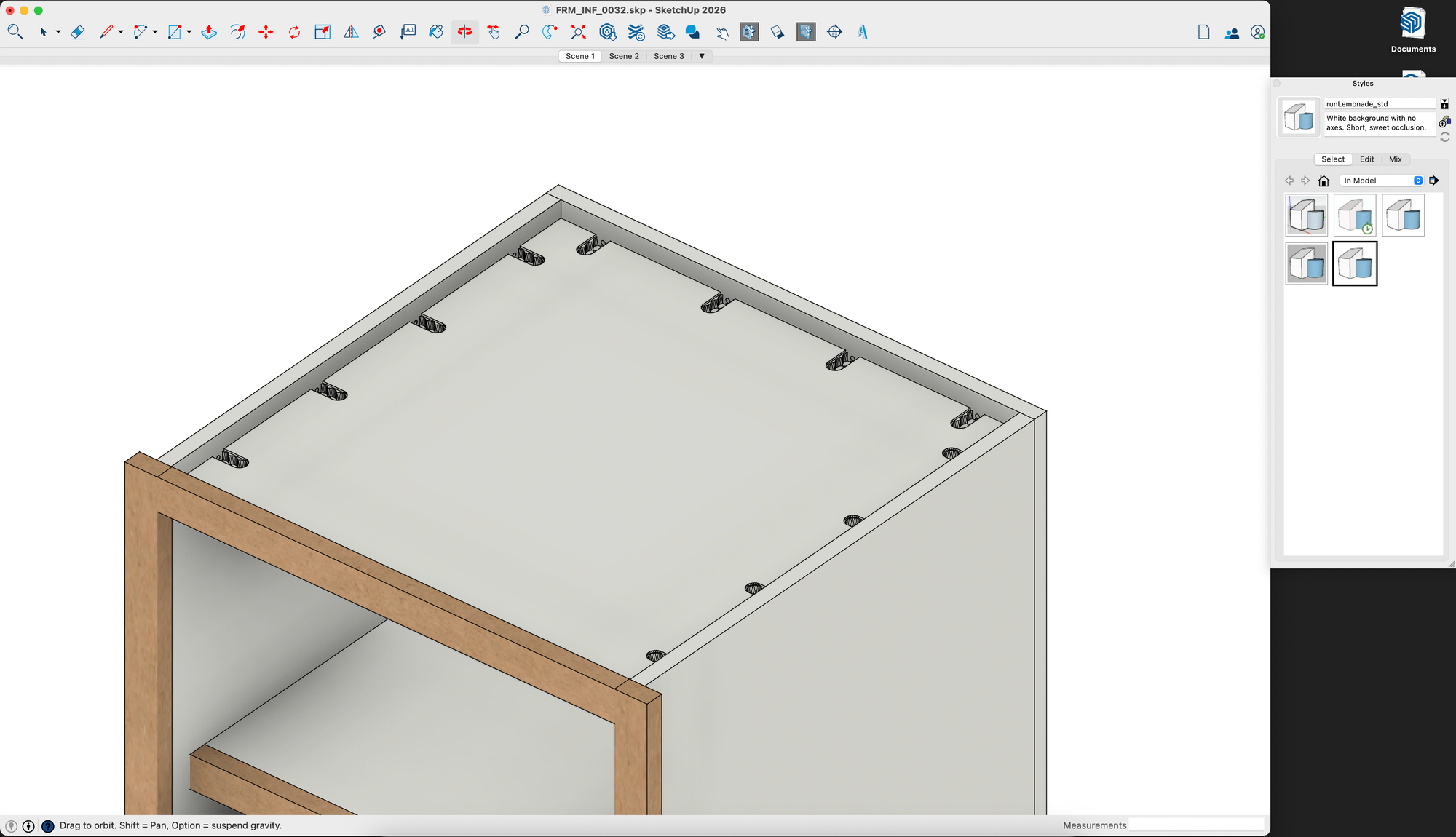Select the Push/Pull tool
The height and width of the screenshot is (837, 1456).
tap(209, 32)
